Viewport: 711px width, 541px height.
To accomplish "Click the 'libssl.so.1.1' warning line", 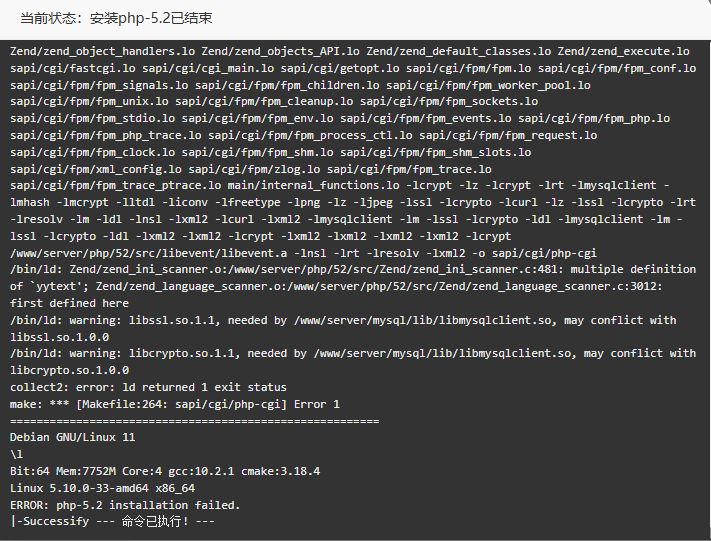I will coord(343,321).
